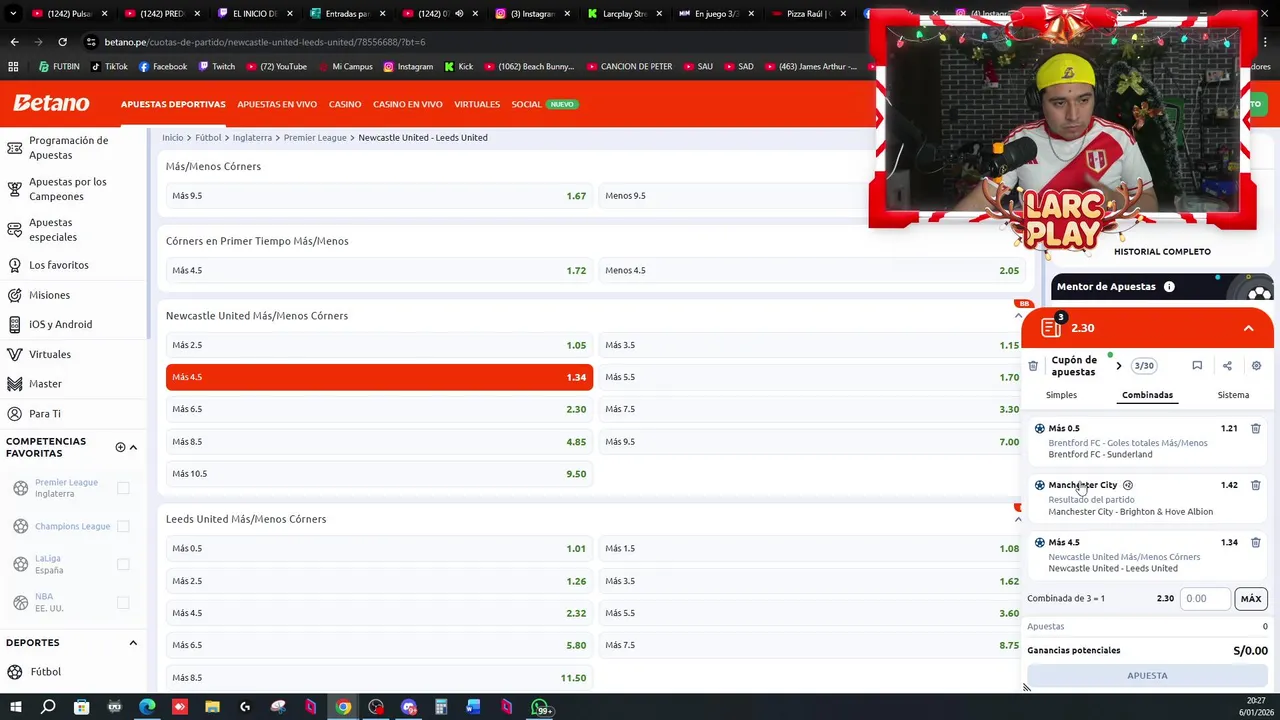Viewport: 1280px width, 720px height.
Task: Tick the Champions League checkbox
Action: tap(123, 526)
